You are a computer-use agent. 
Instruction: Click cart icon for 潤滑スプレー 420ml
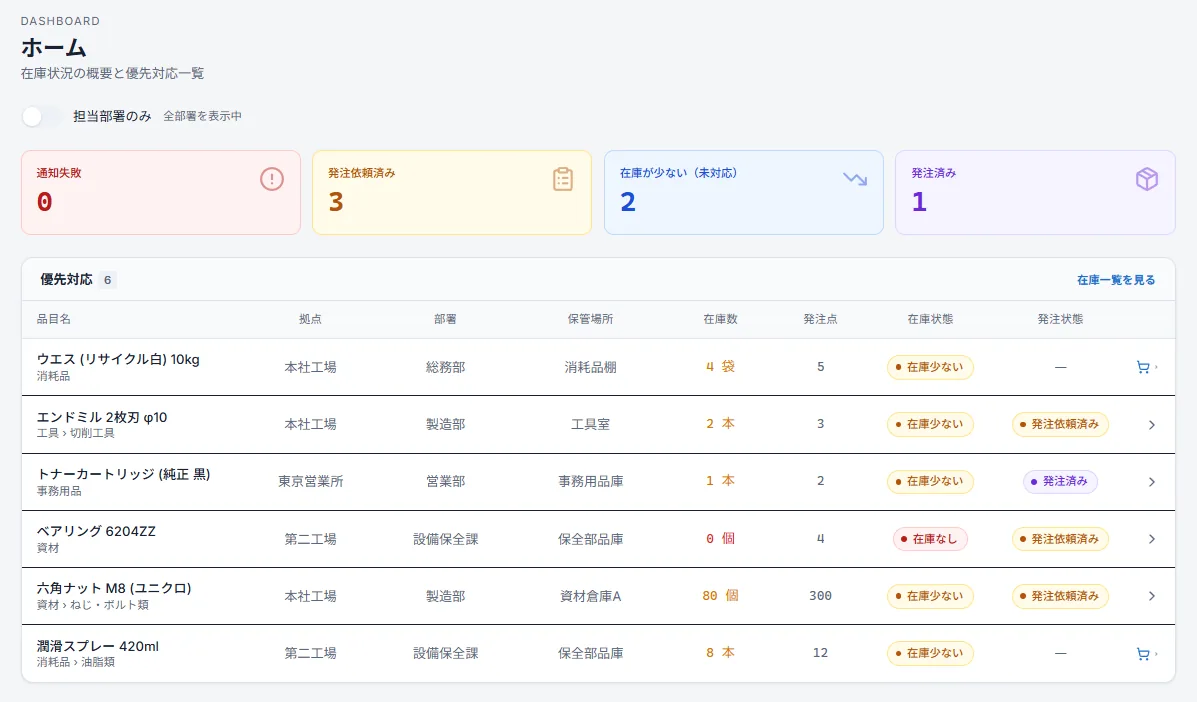click(1143, 654)
